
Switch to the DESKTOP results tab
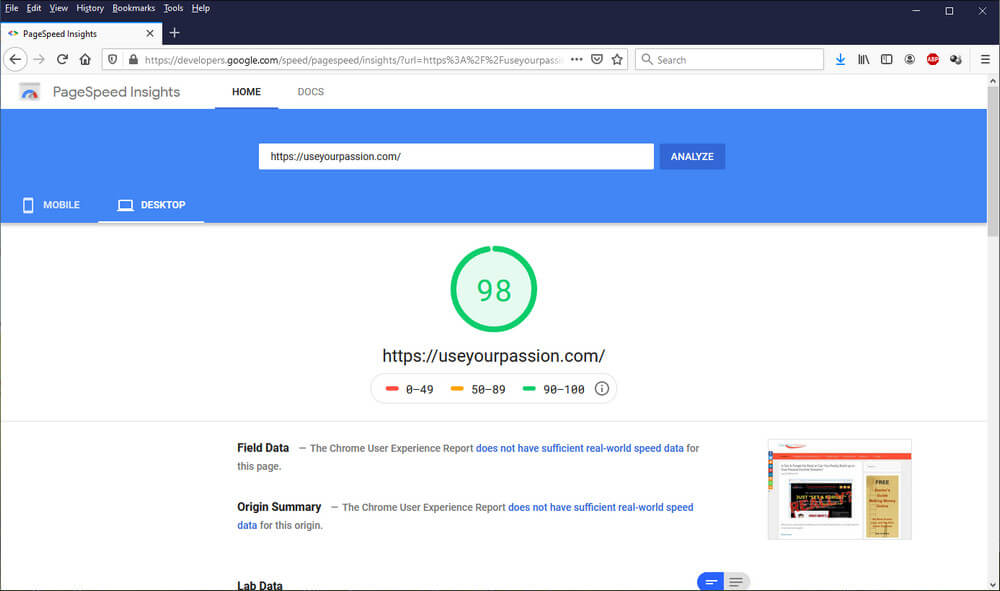pyautogui.click(x=151, y=205)
